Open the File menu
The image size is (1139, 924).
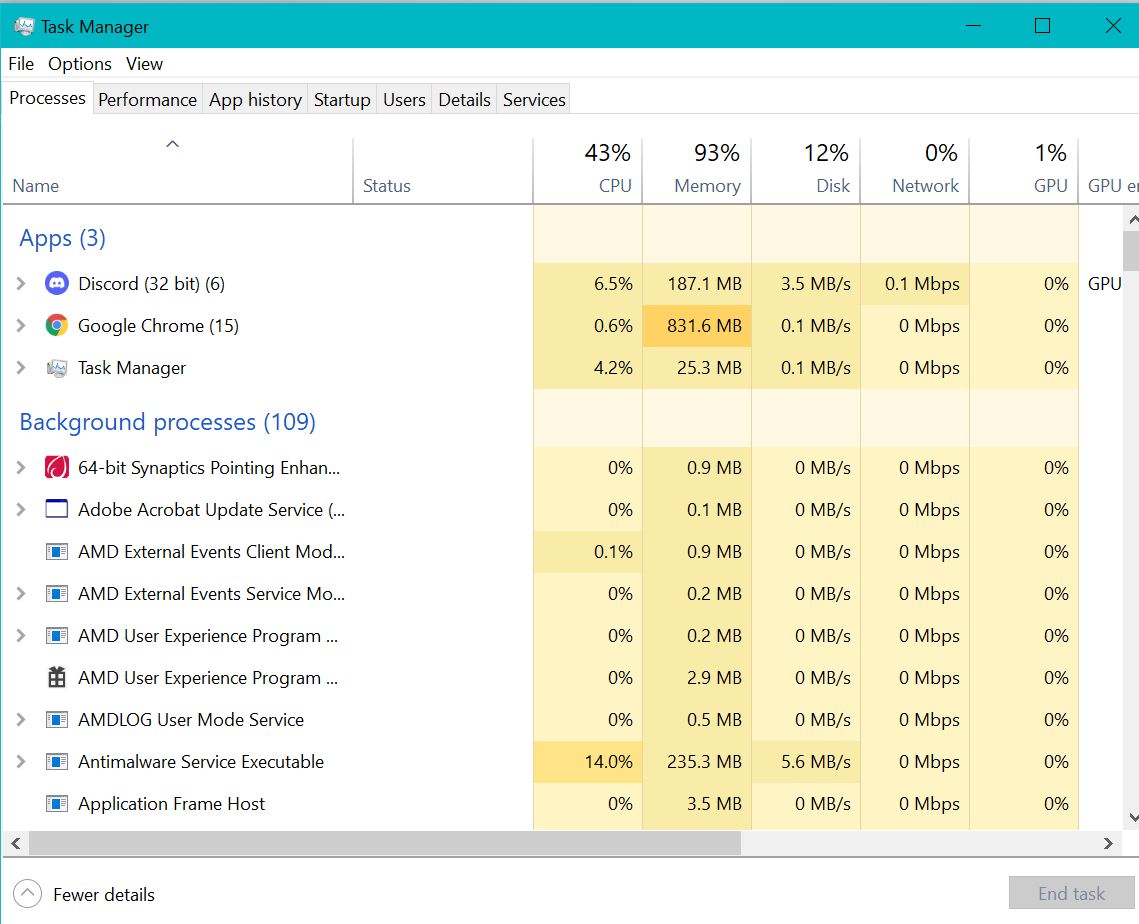pyautogui.click(x=21, y=64)
